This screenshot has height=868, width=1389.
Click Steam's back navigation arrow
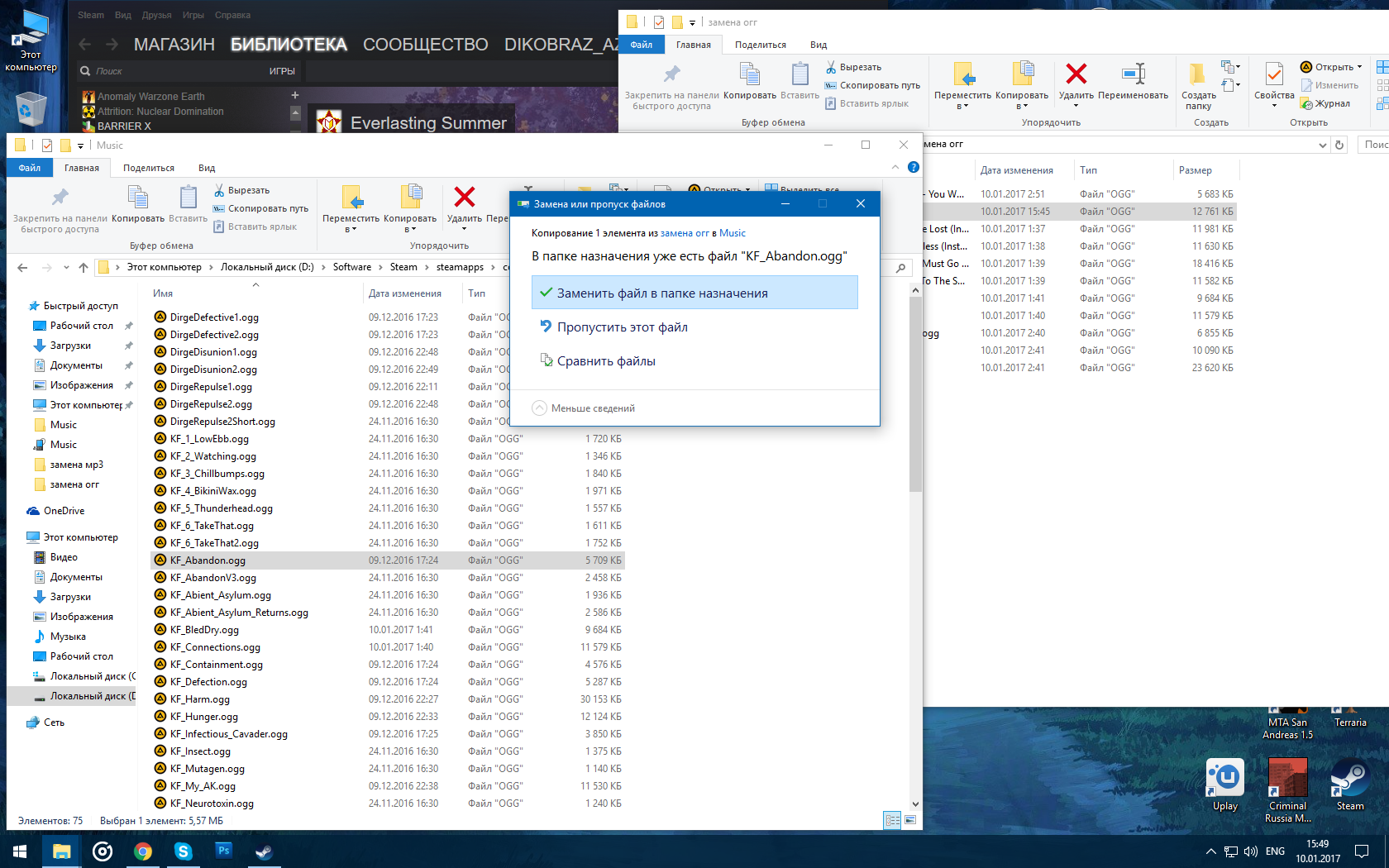pos(84,44)
